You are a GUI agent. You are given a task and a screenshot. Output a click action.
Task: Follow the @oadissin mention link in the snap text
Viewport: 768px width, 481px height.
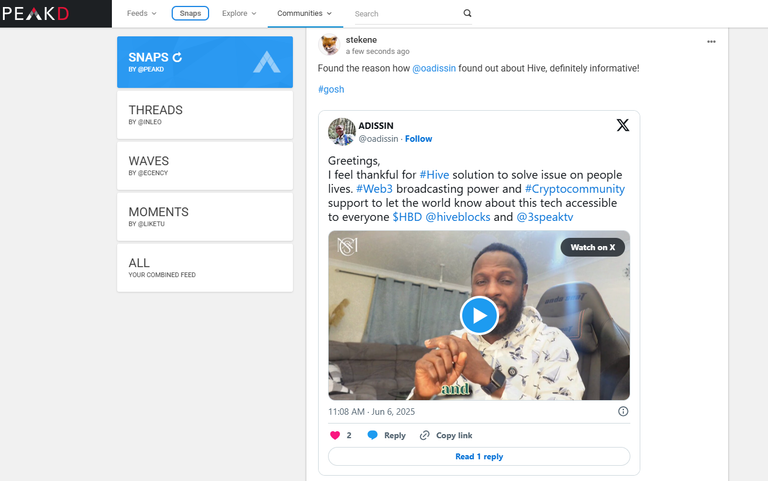point(434,68)
